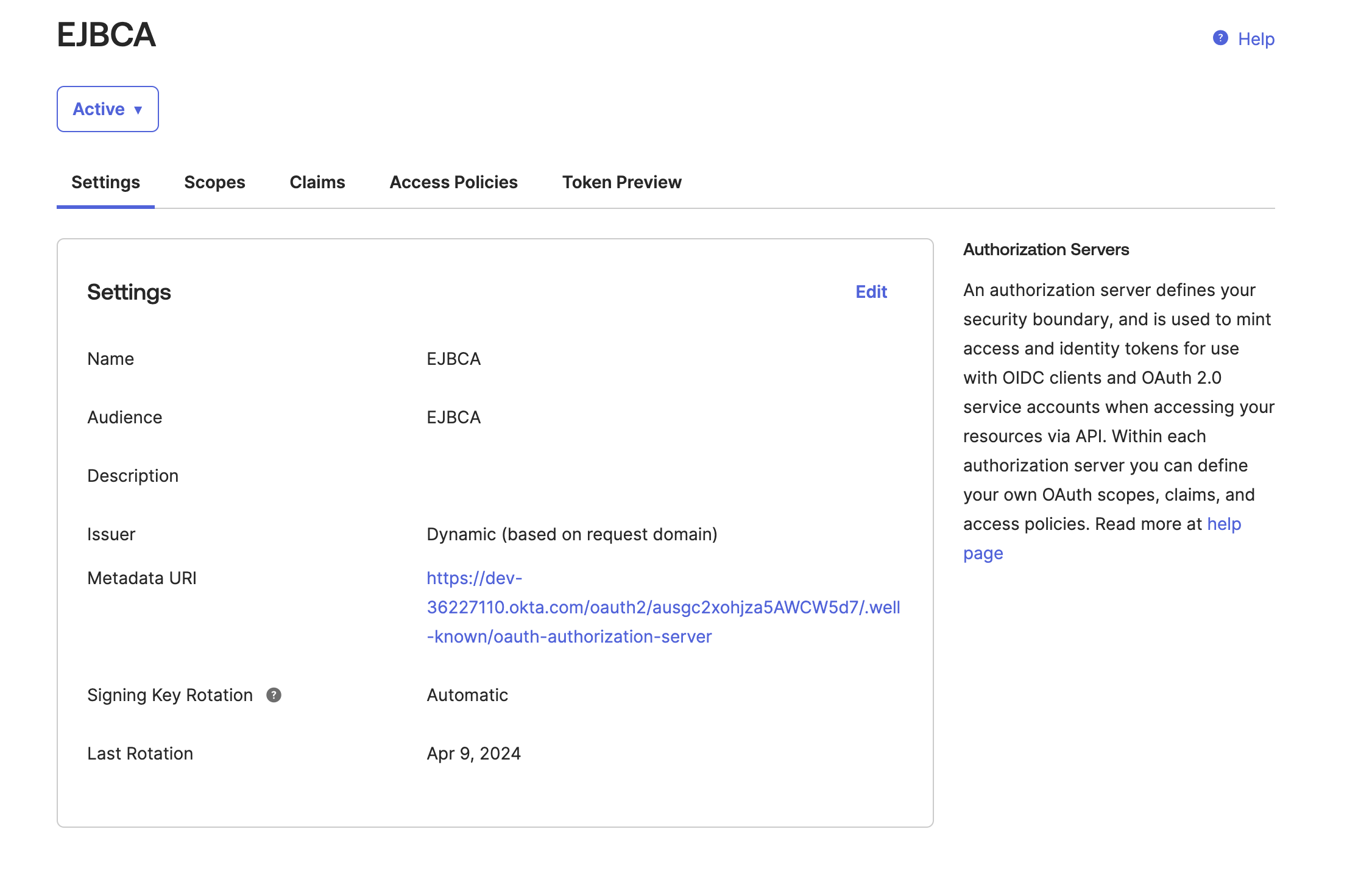View the Token Preview tab

coord(621,182)
